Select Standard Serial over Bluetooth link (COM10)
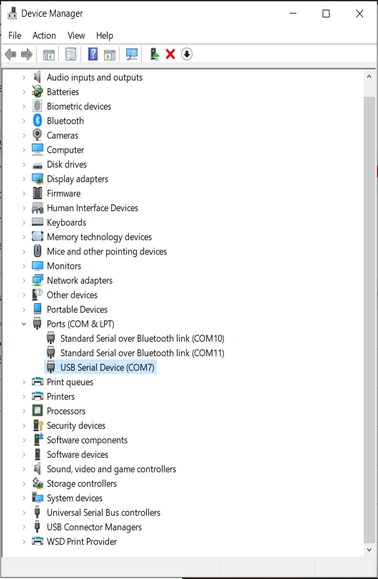 pos(142,338)
